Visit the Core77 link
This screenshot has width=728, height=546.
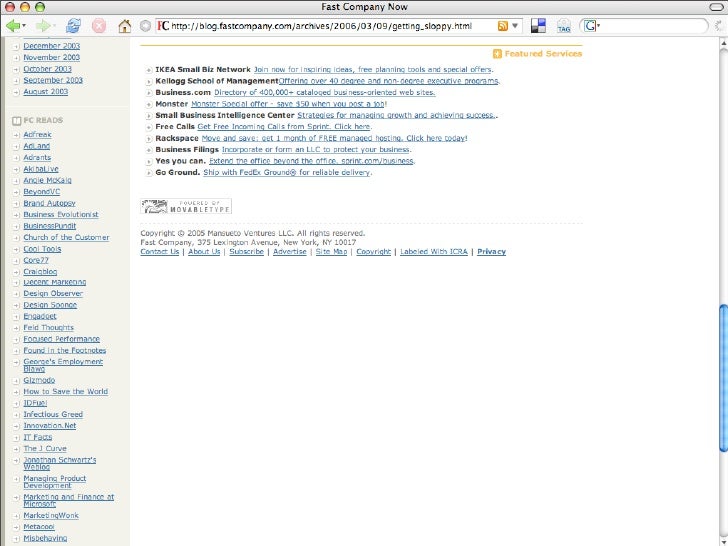pyautogui.click(x=36, y=260)
